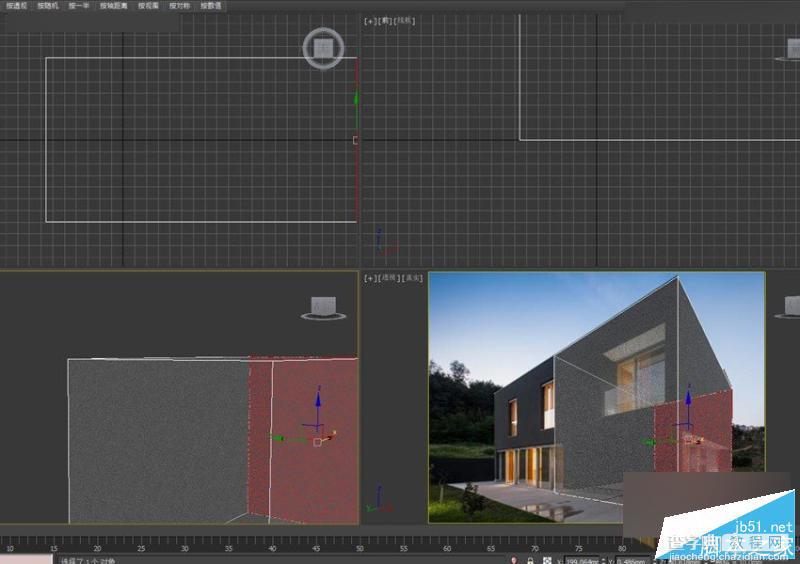
Task: Open the 按透视 selection panel
Action: pyautogui.click(x=17, y=6)
